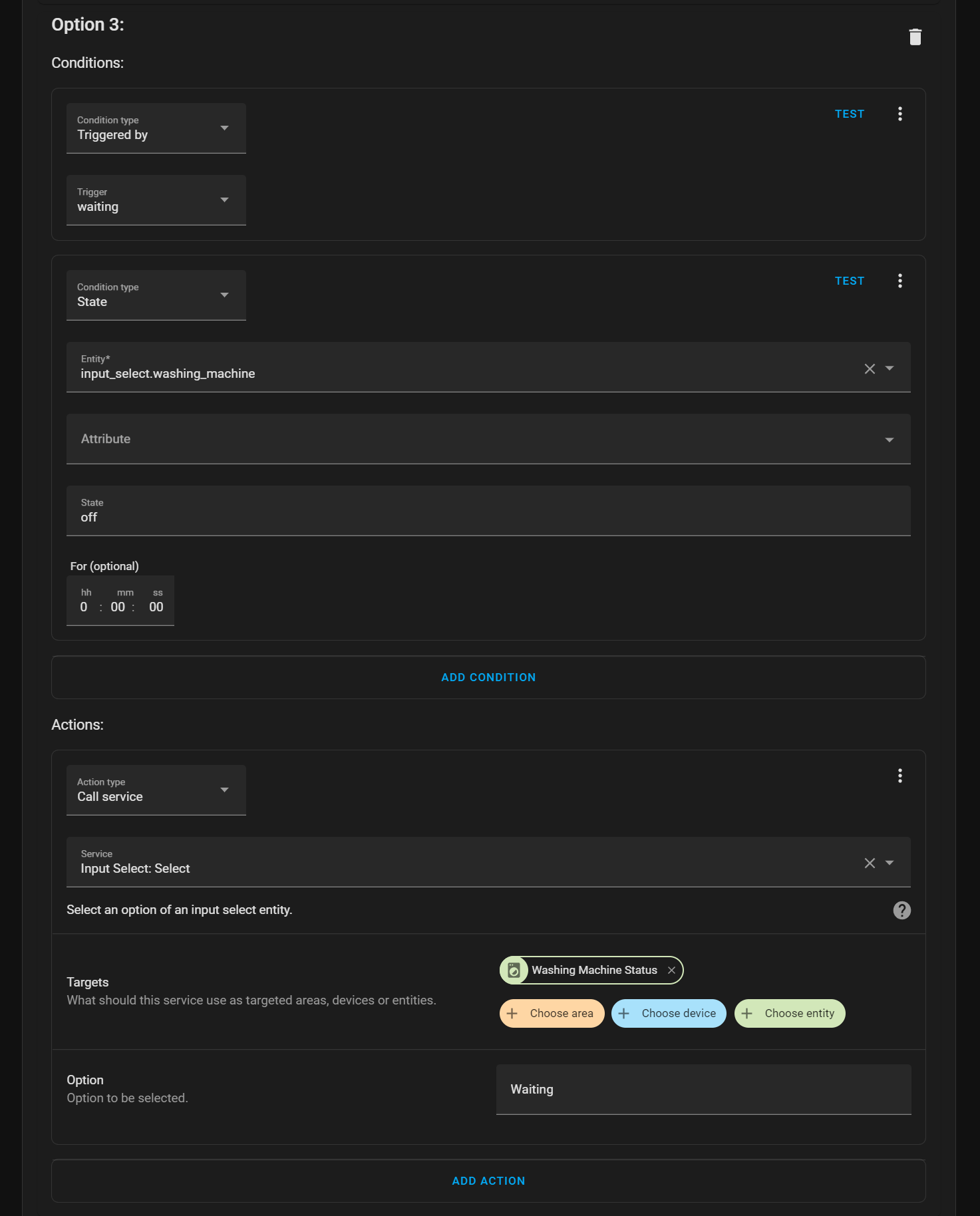Edit the State field containing off

pyautogui.click(x=488, y=511)
